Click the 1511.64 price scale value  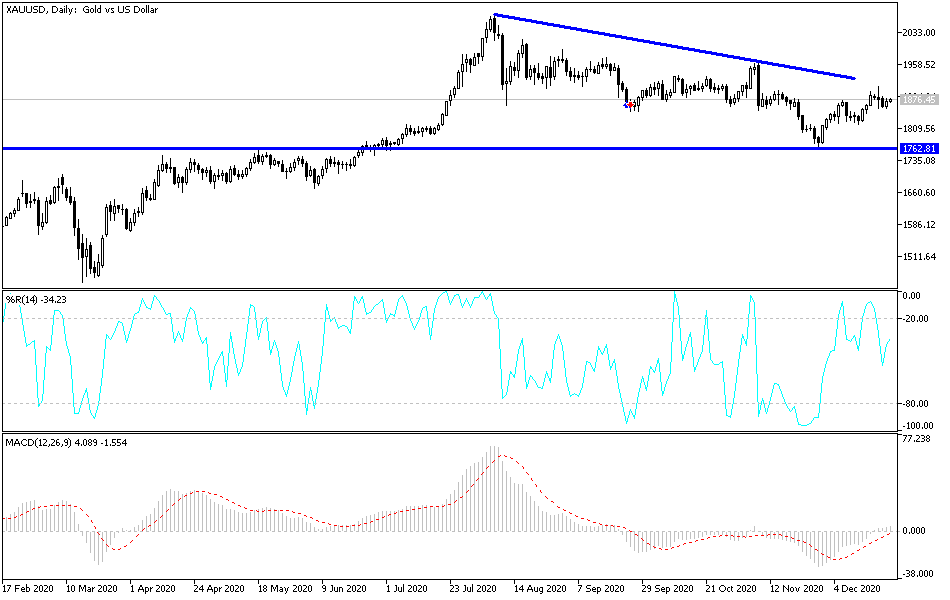pyautogui.click(x=918, y=257)
